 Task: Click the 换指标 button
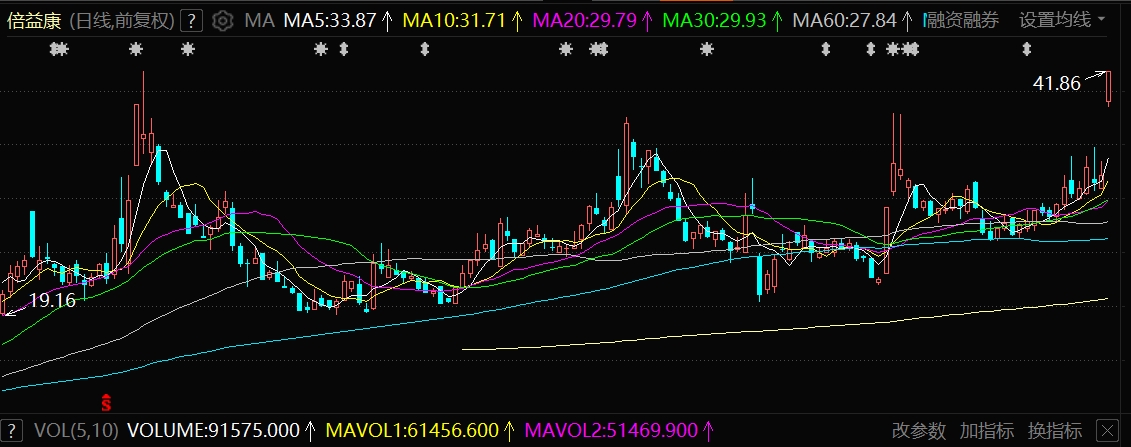pos(1054,431)
